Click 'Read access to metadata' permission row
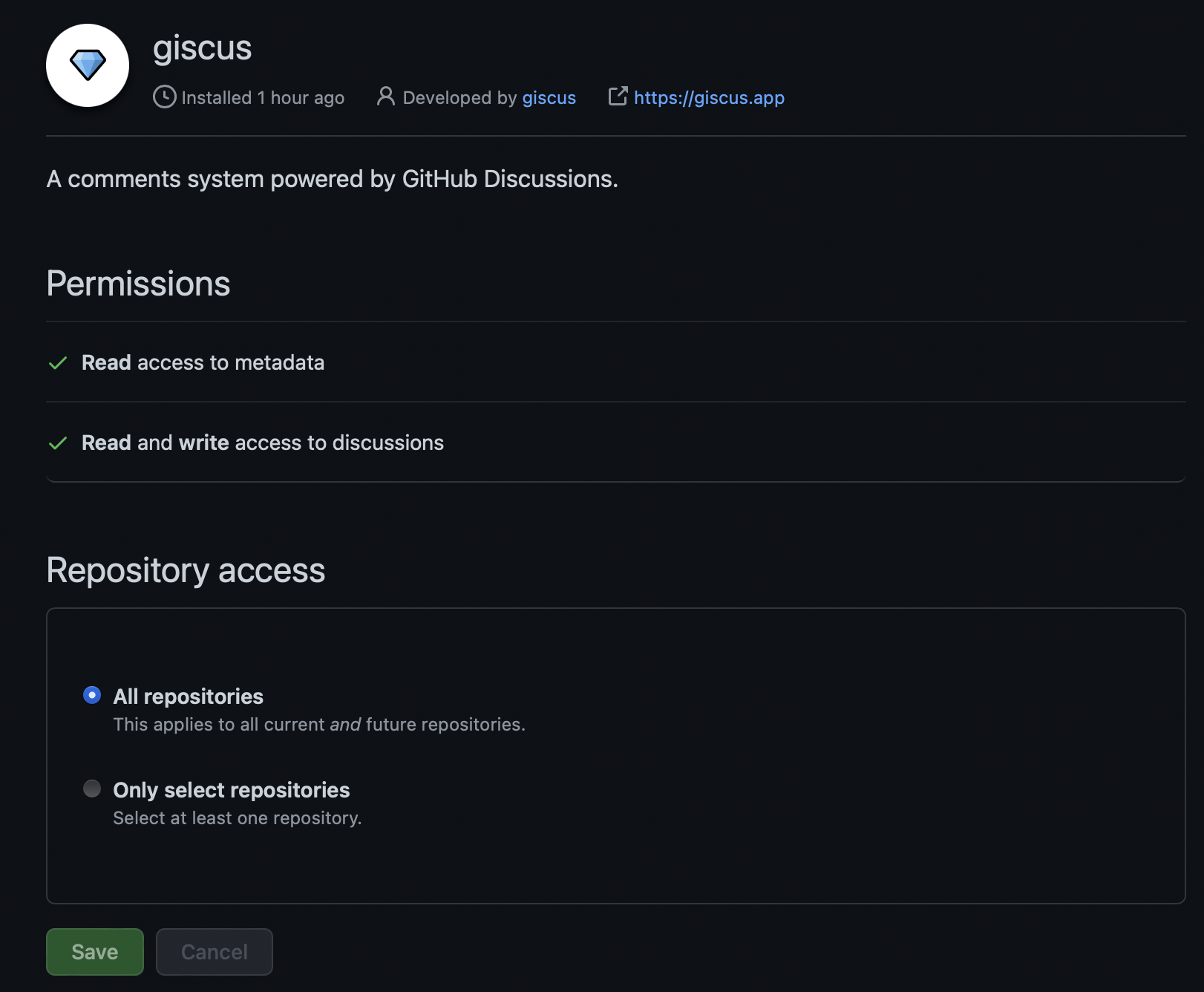Viewport: 1204px width, 992px height. [615, 362]
